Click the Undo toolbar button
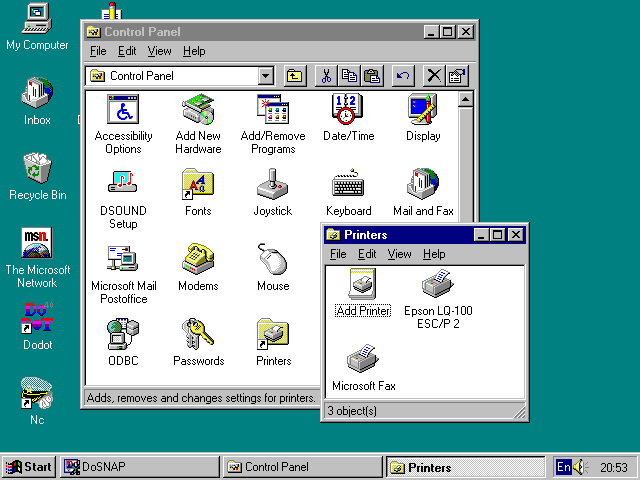 (x=403, y=76)
